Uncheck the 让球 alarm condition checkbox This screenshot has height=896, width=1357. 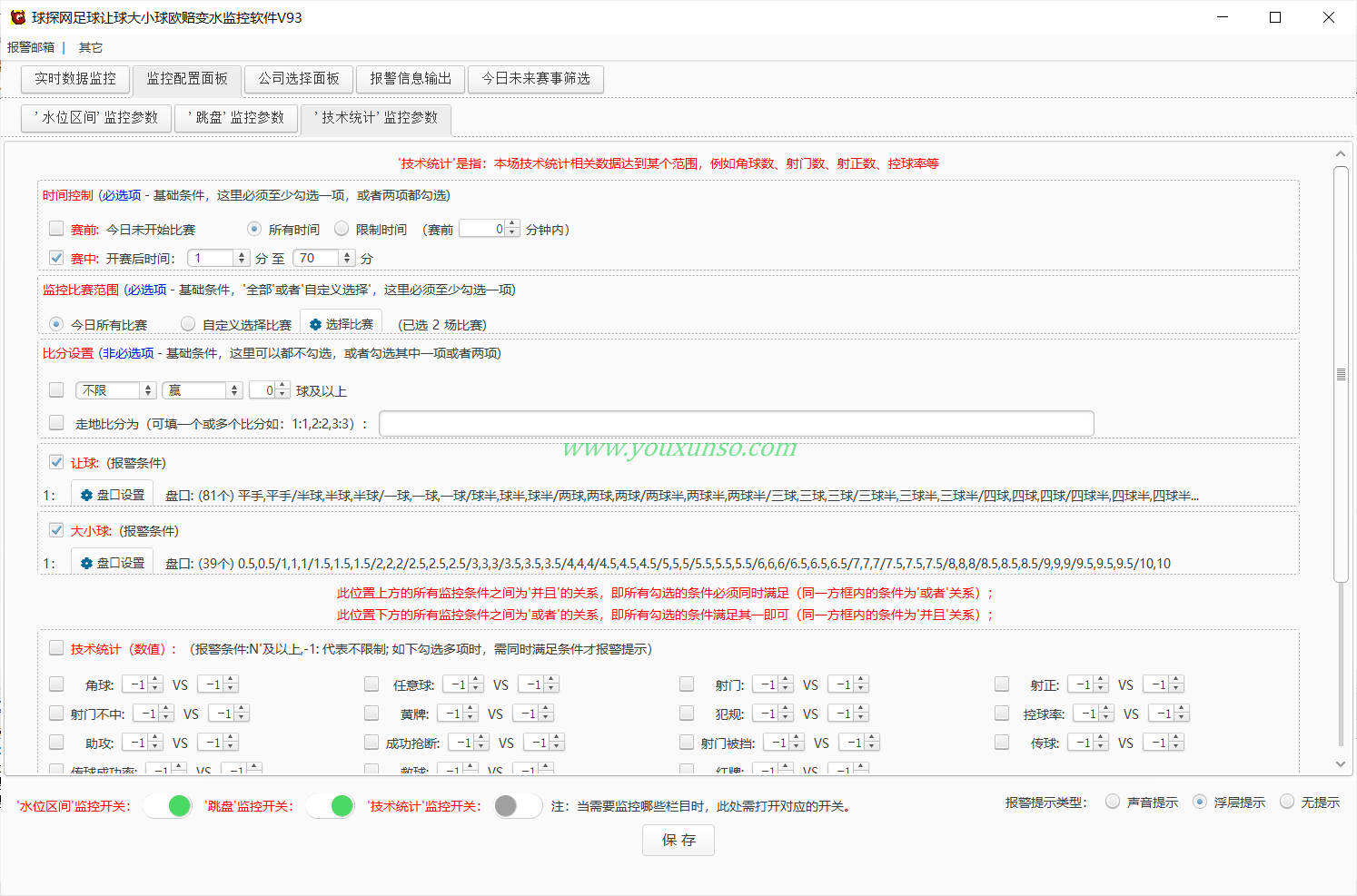pos(56,462)
